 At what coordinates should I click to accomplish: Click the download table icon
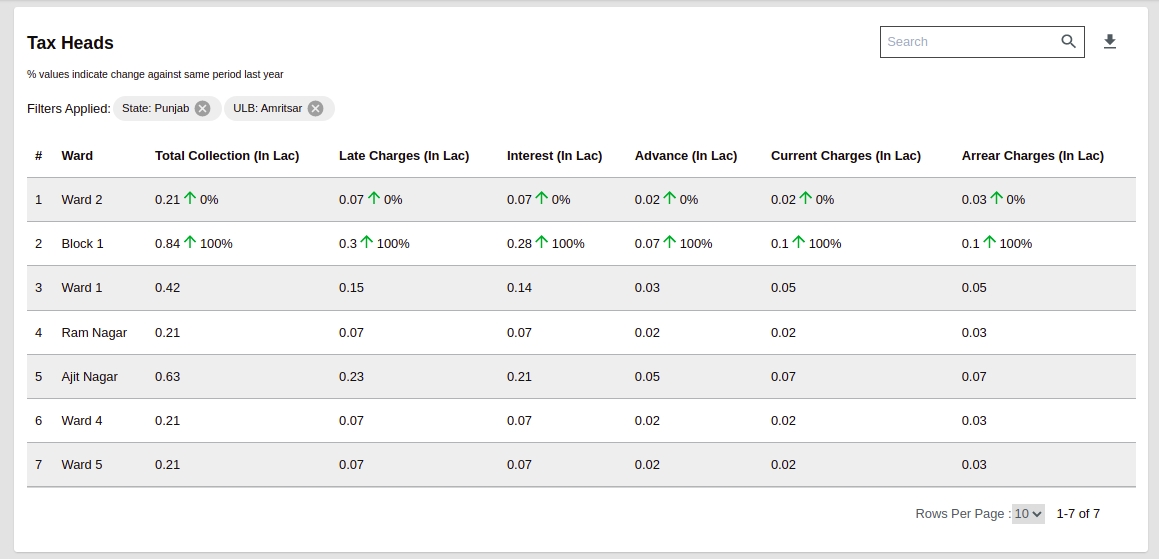(1109, 41)
